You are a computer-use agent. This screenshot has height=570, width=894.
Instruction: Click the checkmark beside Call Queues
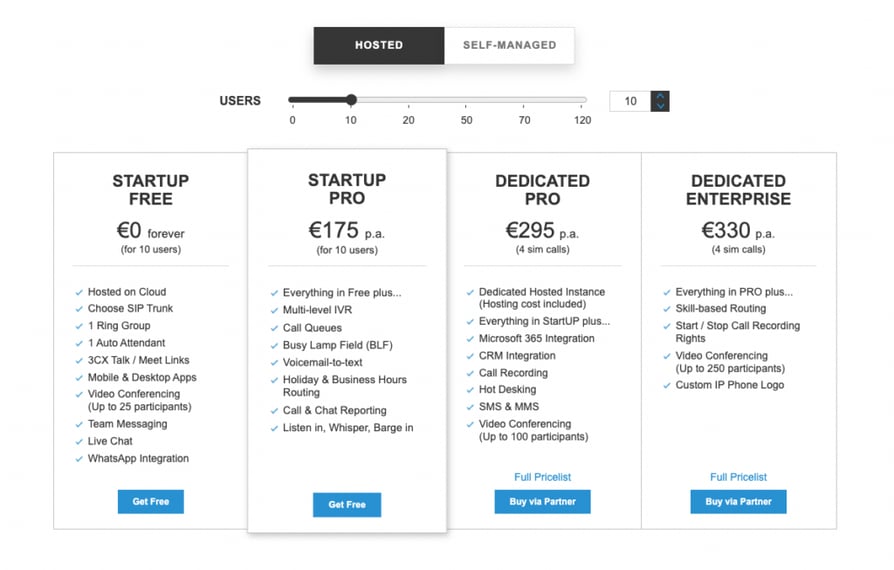(274, 328)
